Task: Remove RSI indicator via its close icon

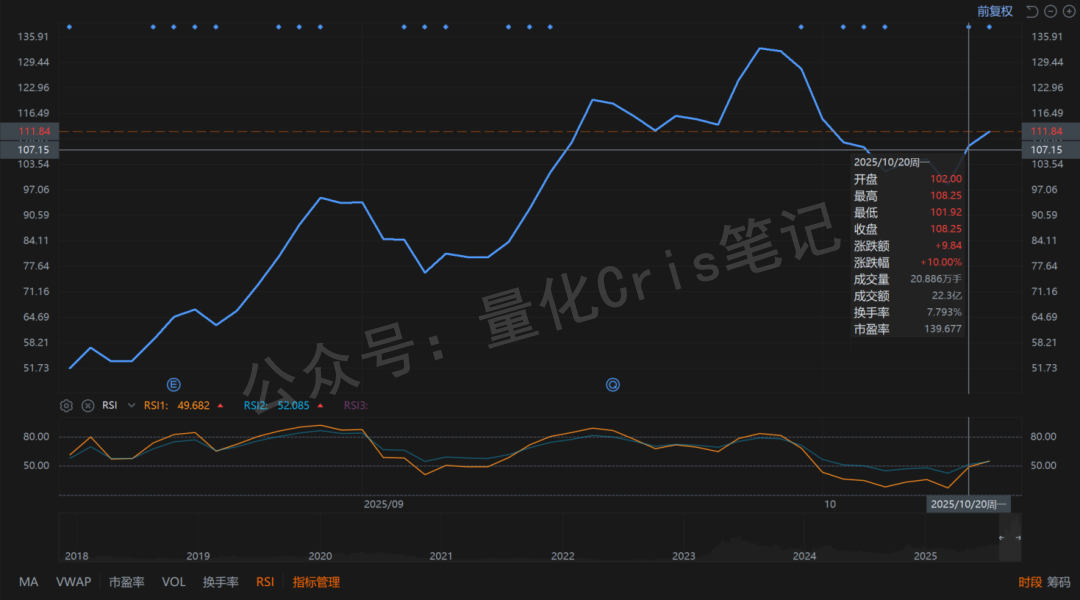Action: pos(87,405)
